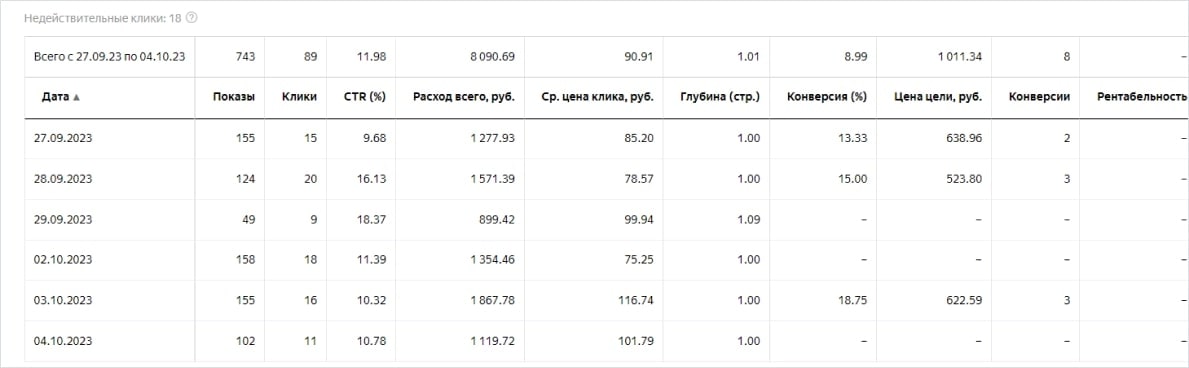Select the 04.10.2023 date row
The height and width of the screenshot is (368, 1189).
coord(607,341)
